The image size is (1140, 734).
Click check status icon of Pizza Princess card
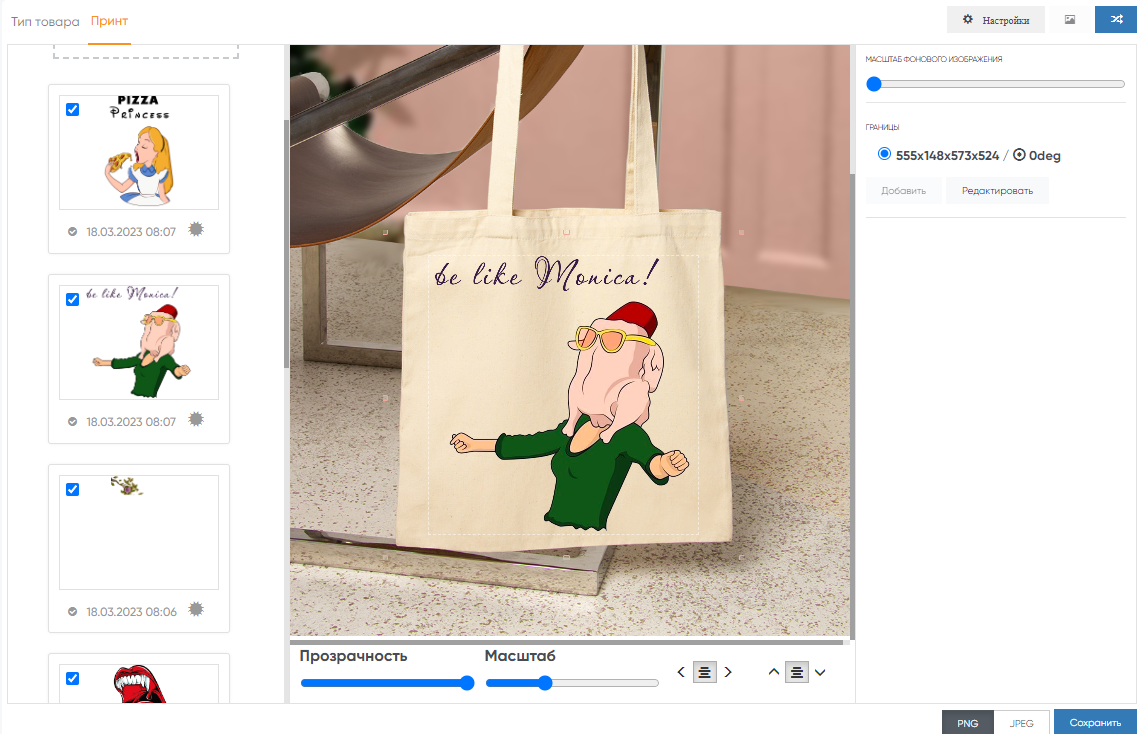73,232
